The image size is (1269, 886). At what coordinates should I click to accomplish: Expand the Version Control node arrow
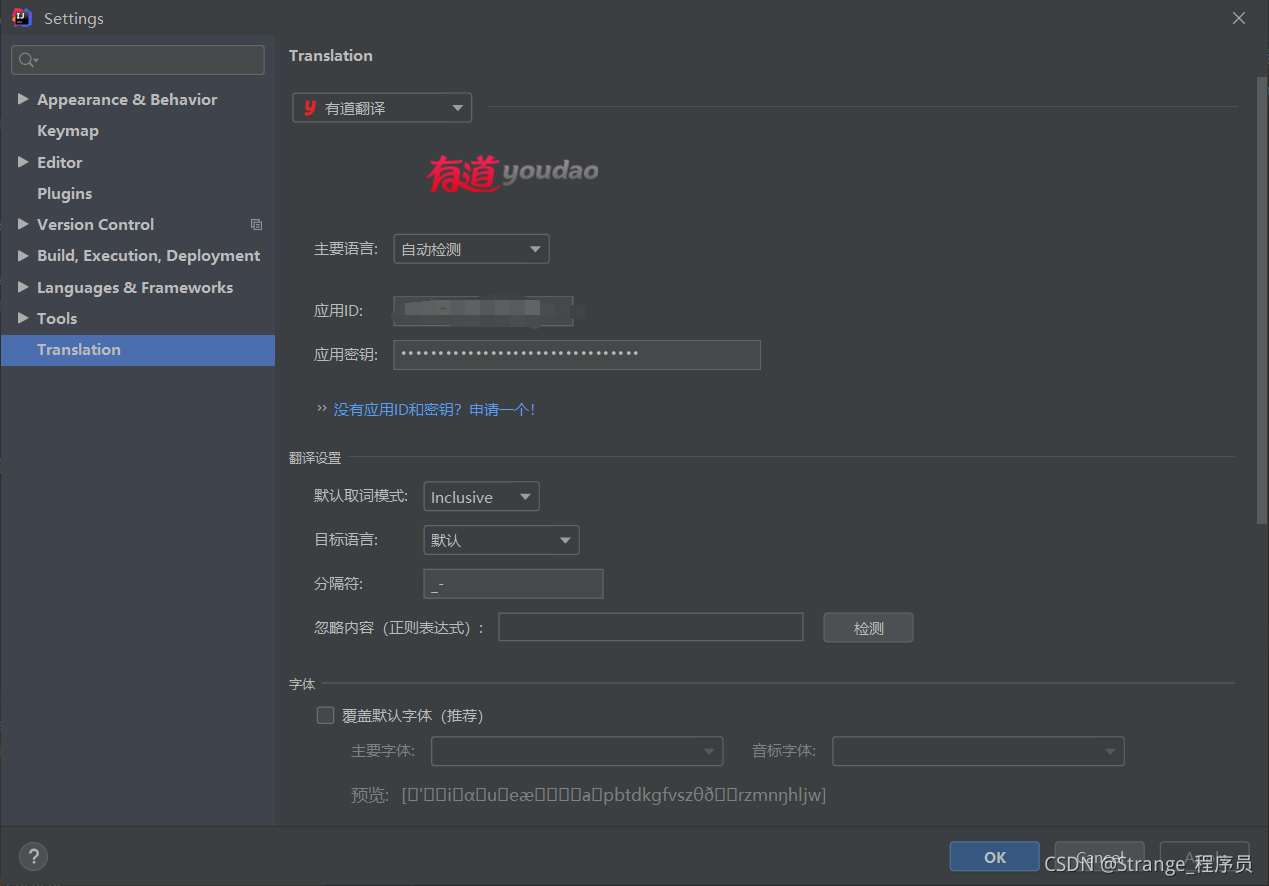(23, 224)
